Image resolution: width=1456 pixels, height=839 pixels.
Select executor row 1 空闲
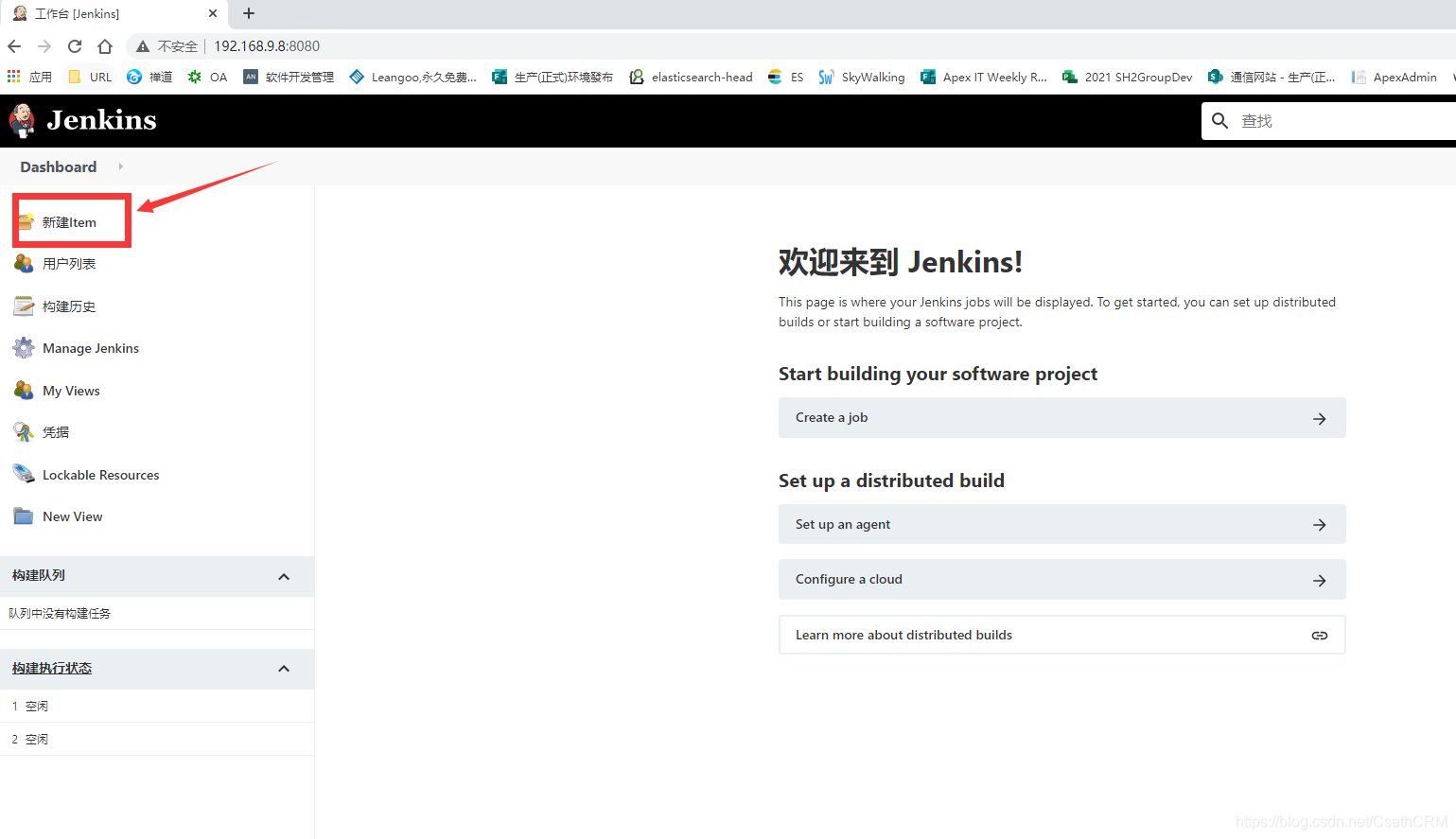click(157, 706)
